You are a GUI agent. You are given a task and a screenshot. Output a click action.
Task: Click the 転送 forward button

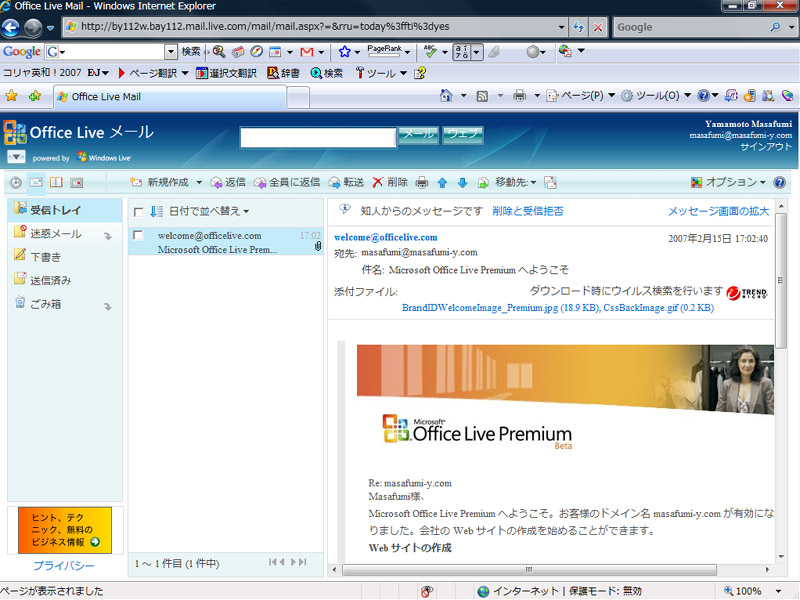coord(346,182)
